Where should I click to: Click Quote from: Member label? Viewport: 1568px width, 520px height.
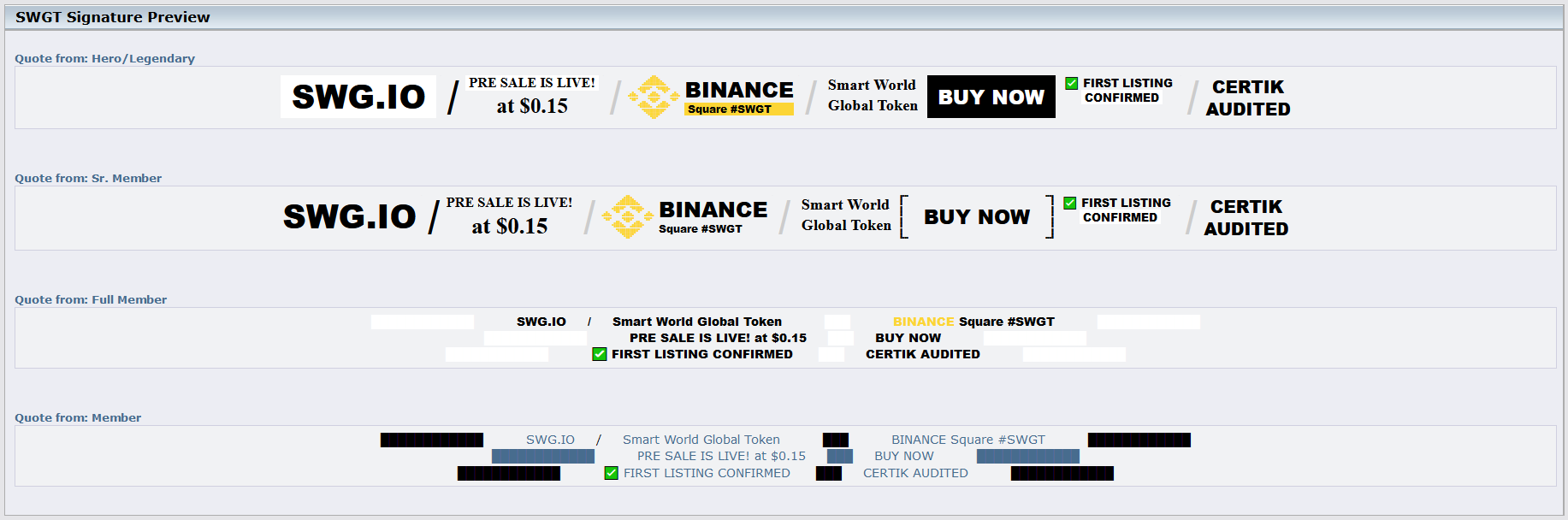pos(78,417)
